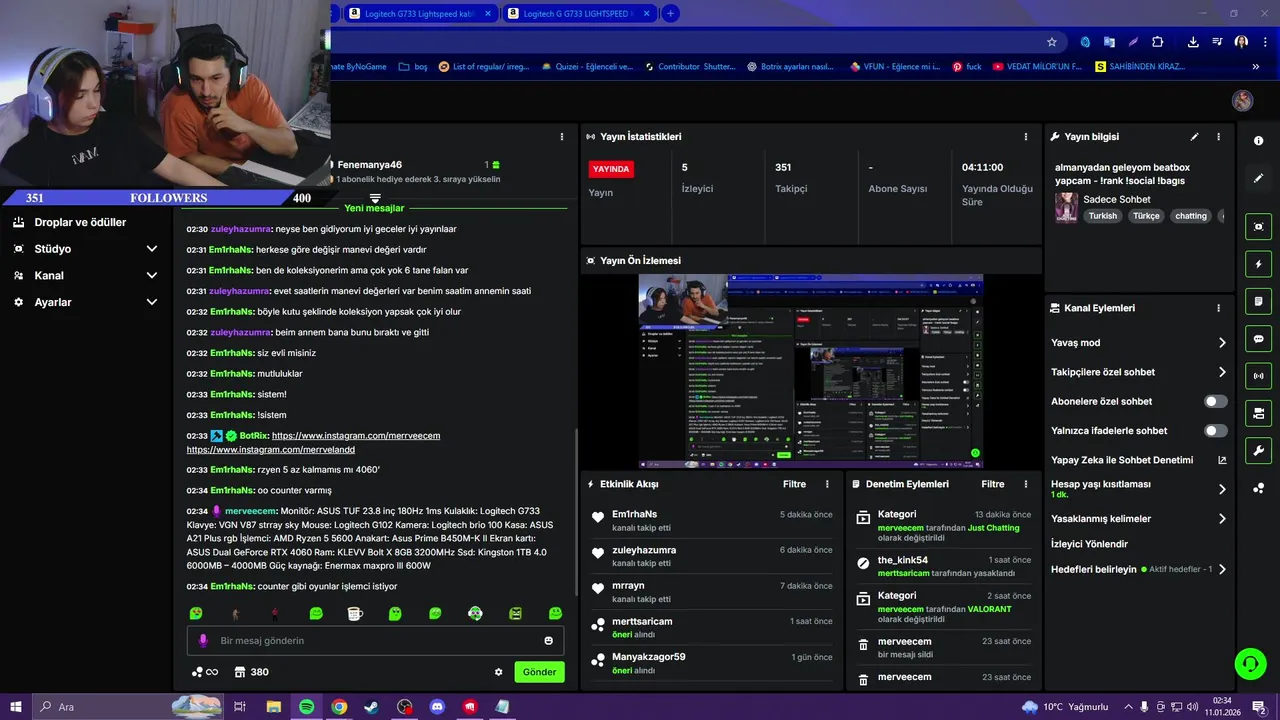Switch to second Logitech G G733 LIGHTSPEED tab

click(579, 13)
